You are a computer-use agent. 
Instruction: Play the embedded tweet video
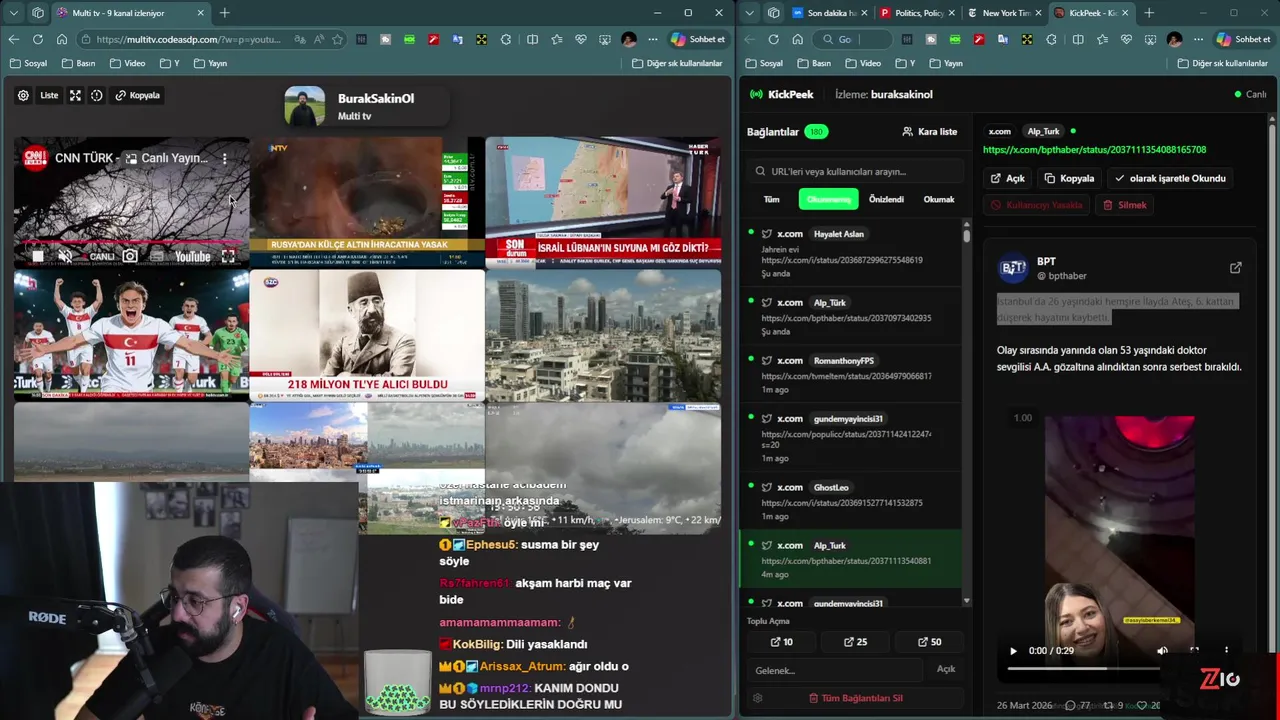point(1013,651)
